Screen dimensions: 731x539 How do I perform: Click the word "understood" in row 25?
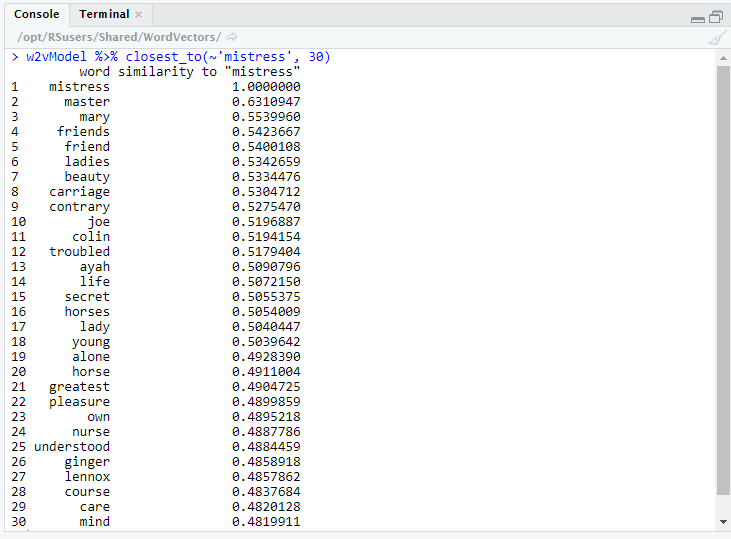(x=72, y=447)
